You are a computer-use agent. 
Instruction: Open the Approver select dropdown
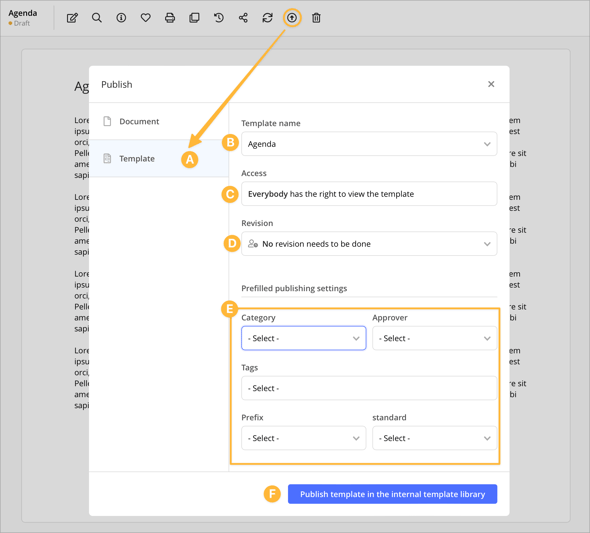[435, 338]
